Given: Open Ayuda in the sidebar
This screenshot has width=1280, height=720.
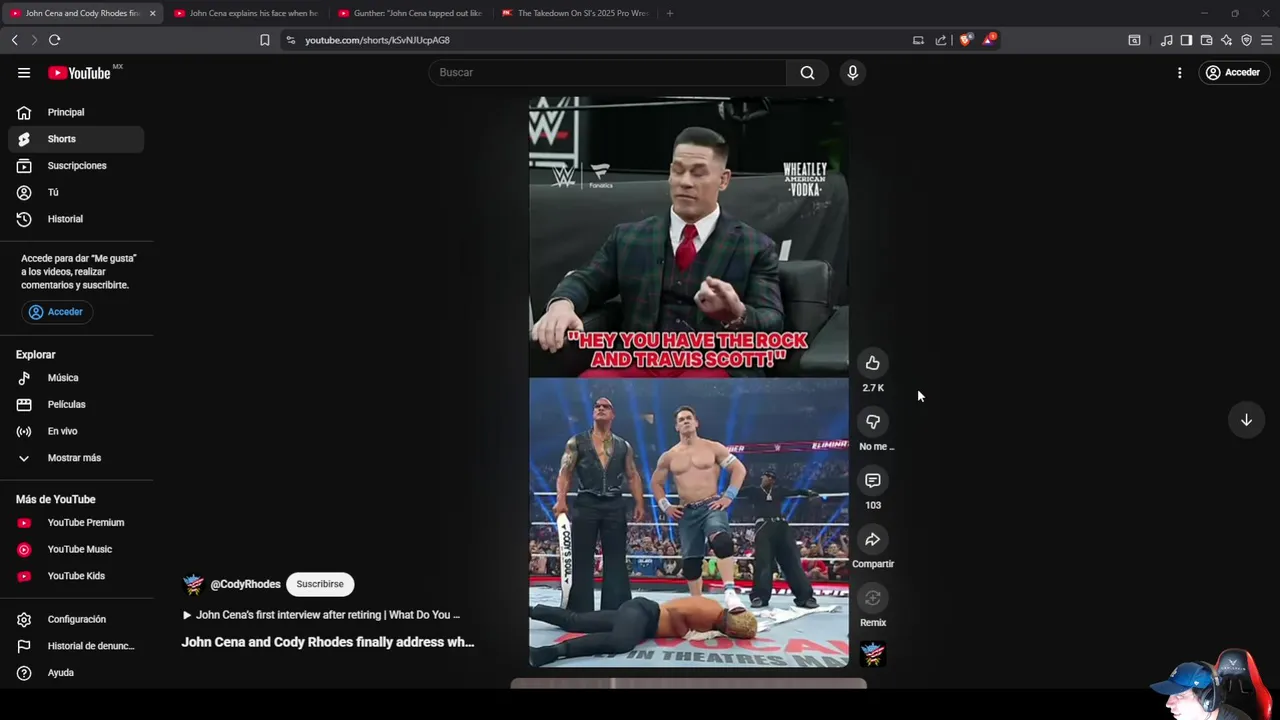Looking at the screenshot, I should click(x=76, y=673).
